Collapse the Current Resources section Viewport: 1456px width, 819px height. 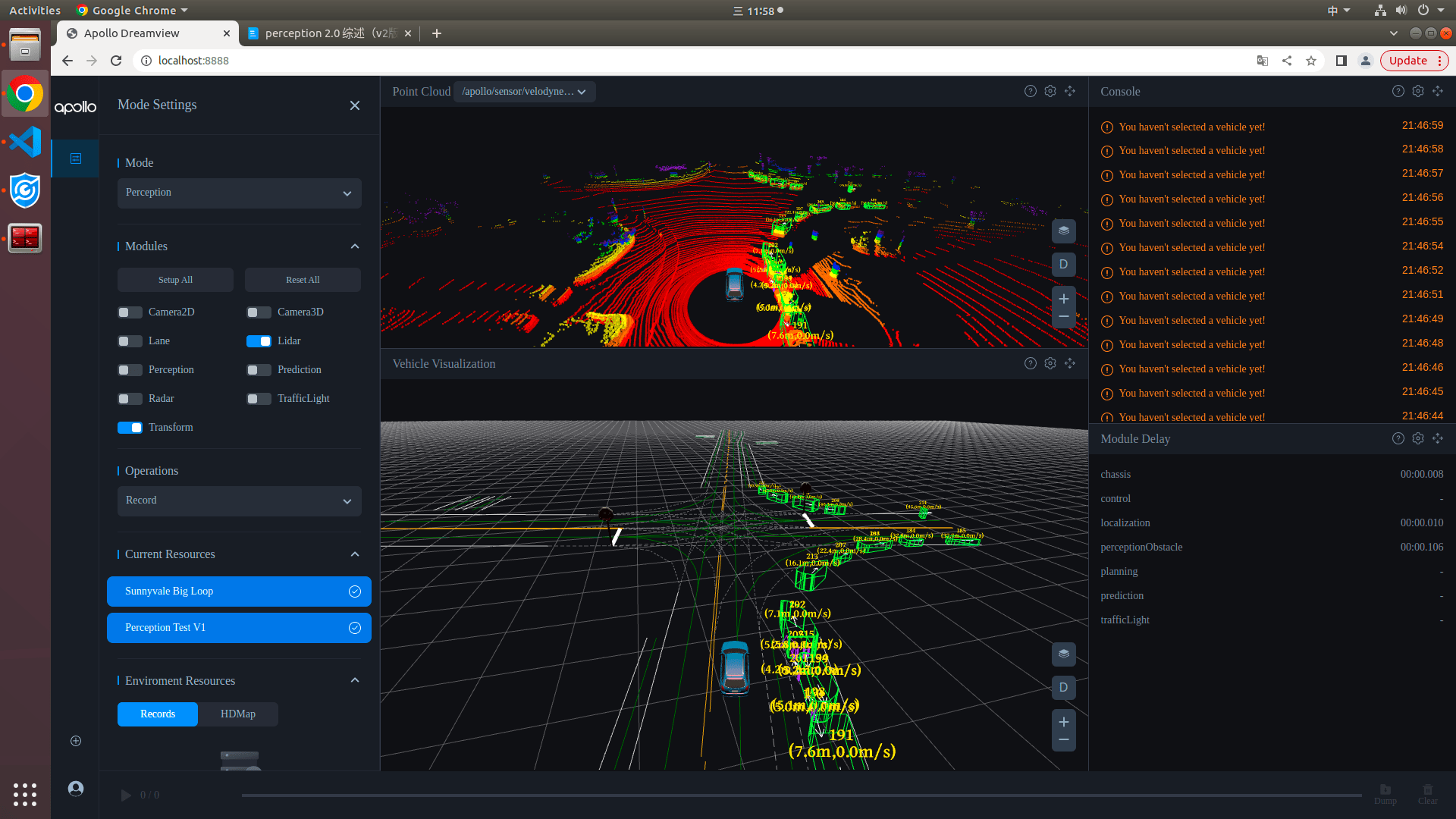pos(354,554)
